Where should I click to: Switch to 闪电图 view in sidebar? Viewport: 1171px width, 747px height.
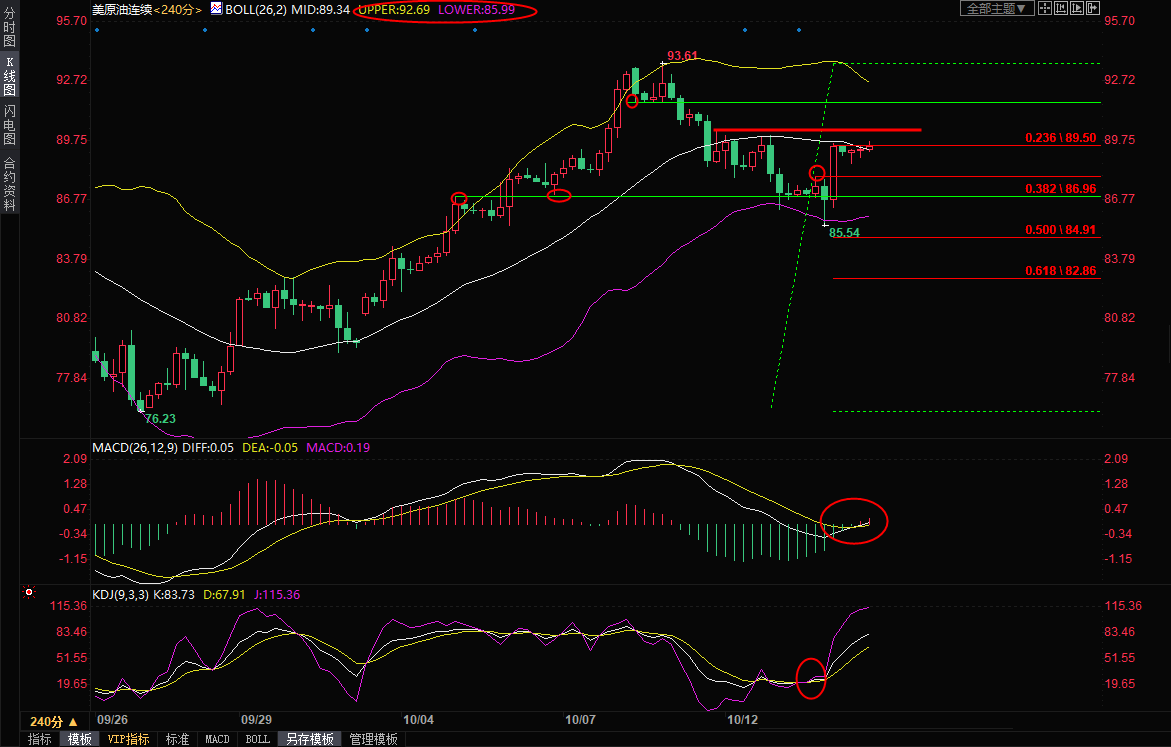pos(9,124)
